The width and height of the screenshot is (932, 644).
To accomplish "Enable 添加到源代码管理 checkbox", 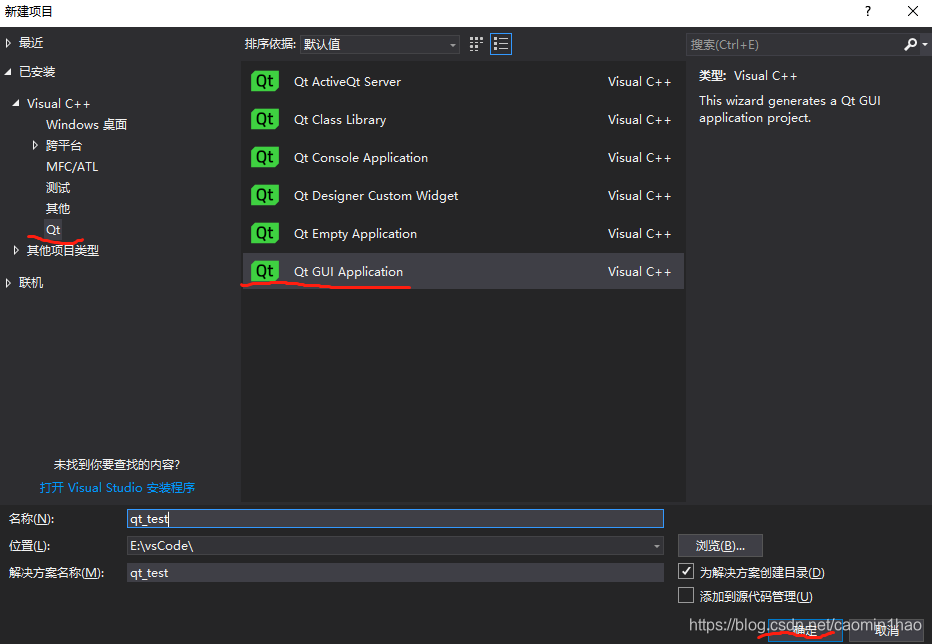I will point(686,595).
